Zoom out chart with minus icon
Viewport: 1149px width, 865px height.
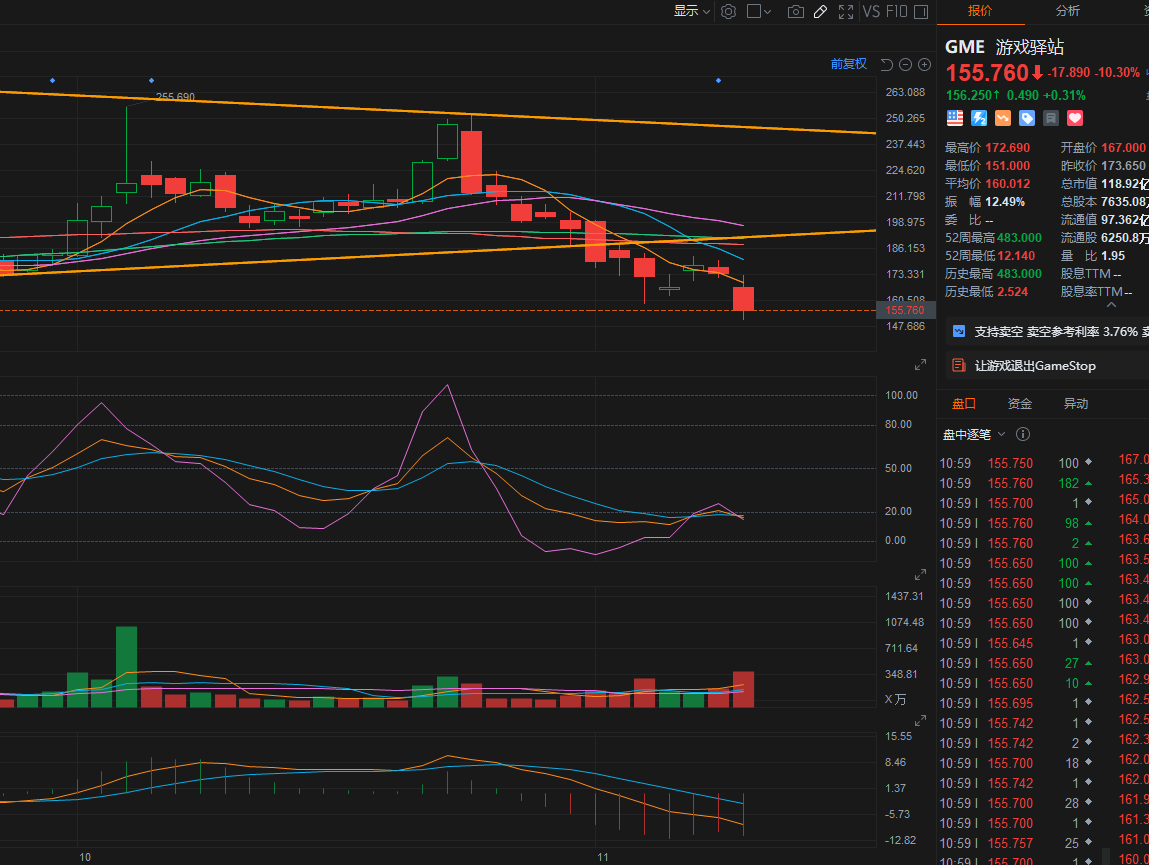pos(905,65)
